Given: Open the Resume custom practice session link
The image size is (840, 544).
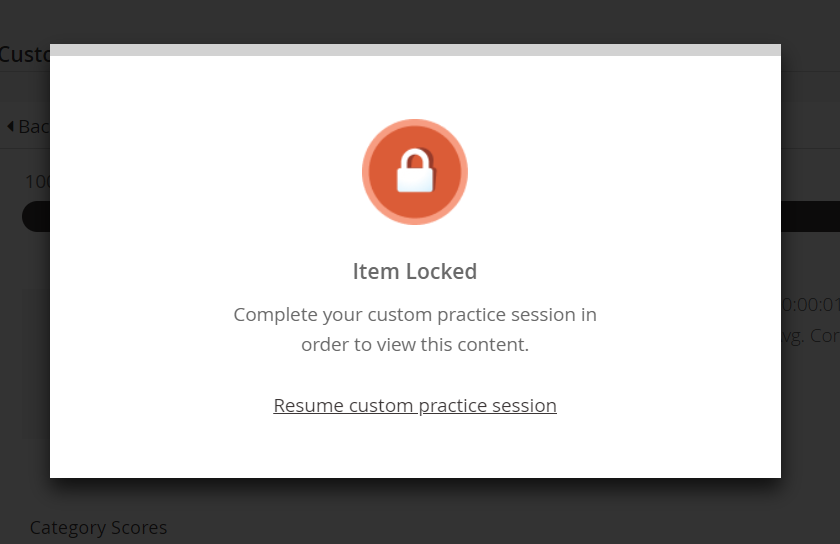Looking at the screenshot, I should 415,405.
